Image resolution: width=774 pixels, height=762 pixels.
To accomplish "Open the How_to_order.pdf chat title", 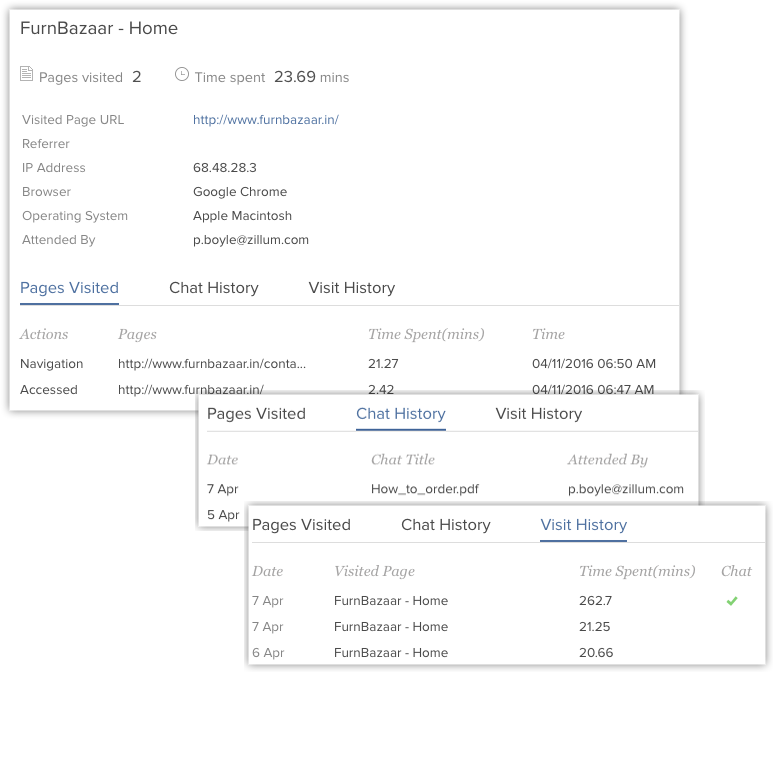I will (425, 489).
